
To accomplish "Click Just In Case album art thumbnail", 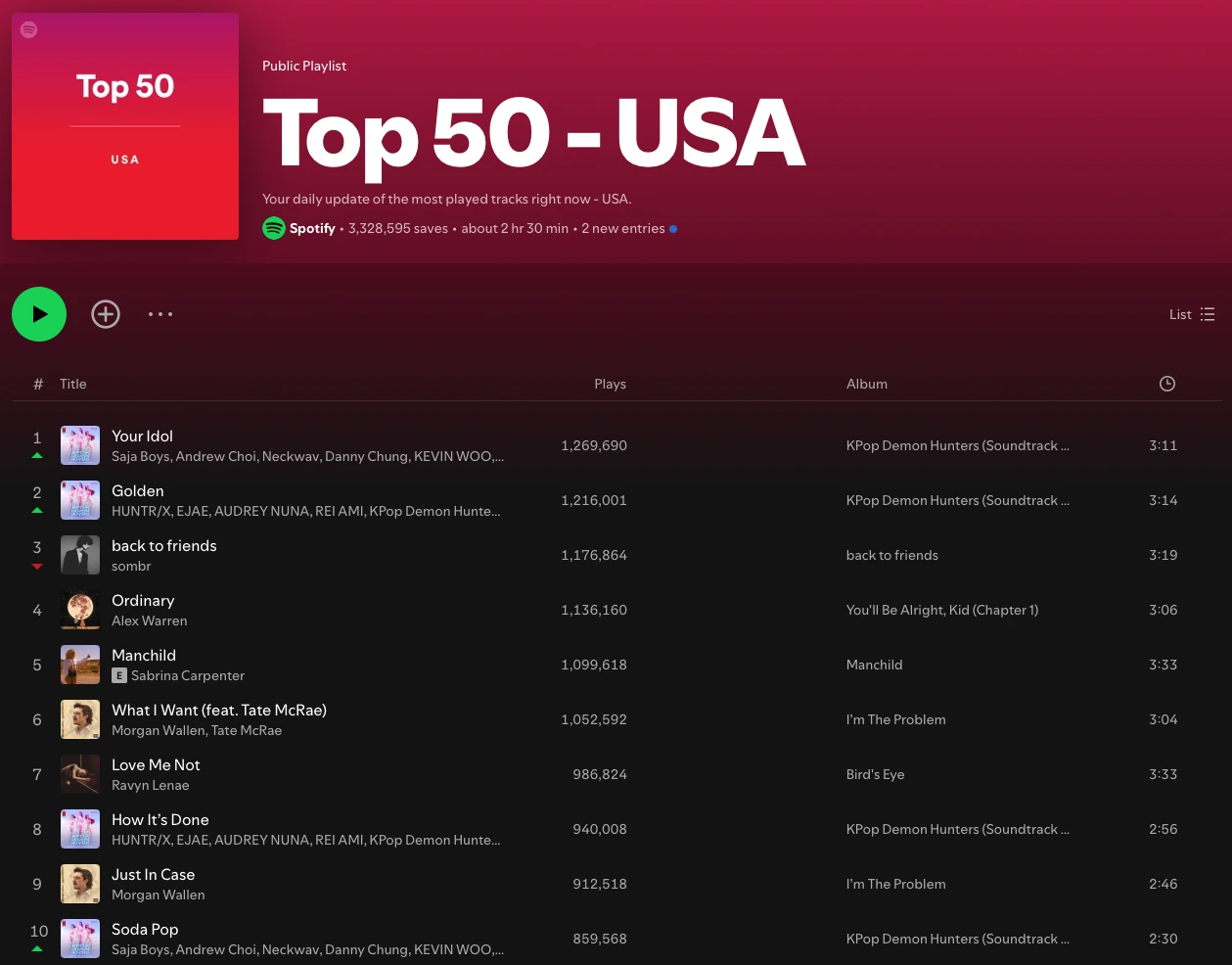I will [x=80, y=884].
